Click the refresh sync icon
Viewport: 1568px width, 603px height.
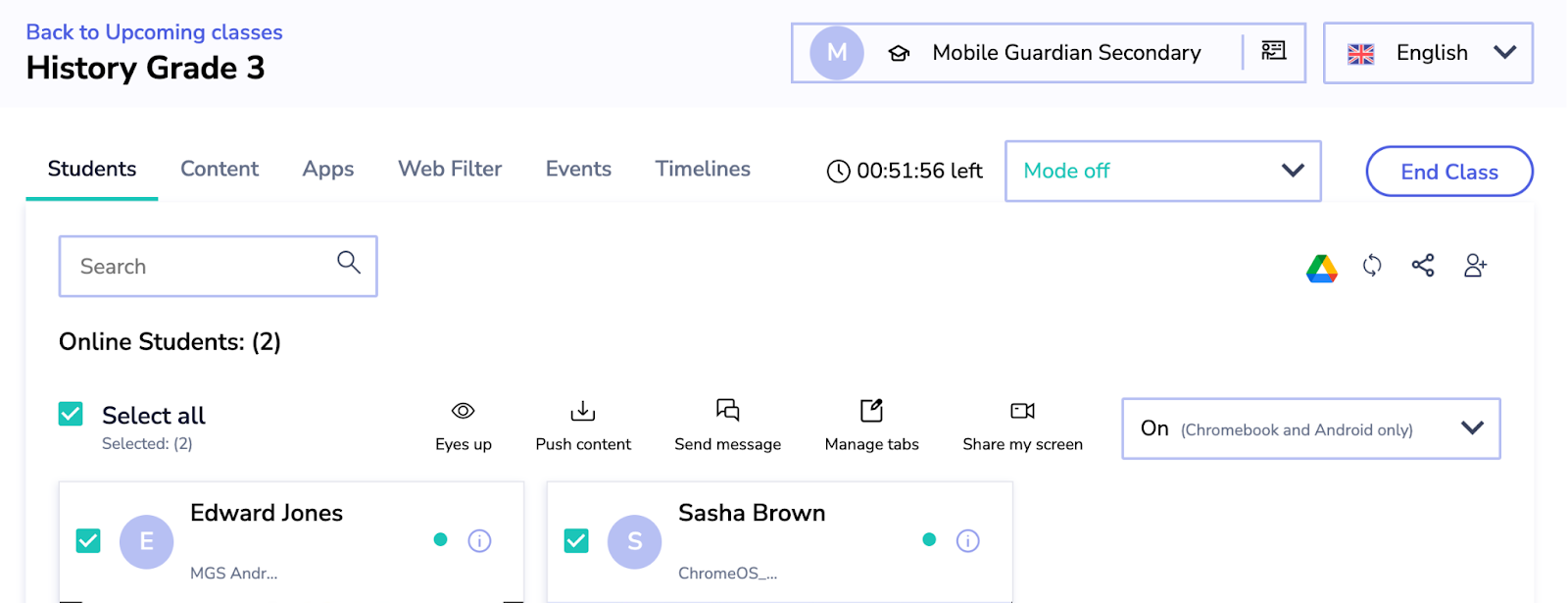click(1372, 266)
